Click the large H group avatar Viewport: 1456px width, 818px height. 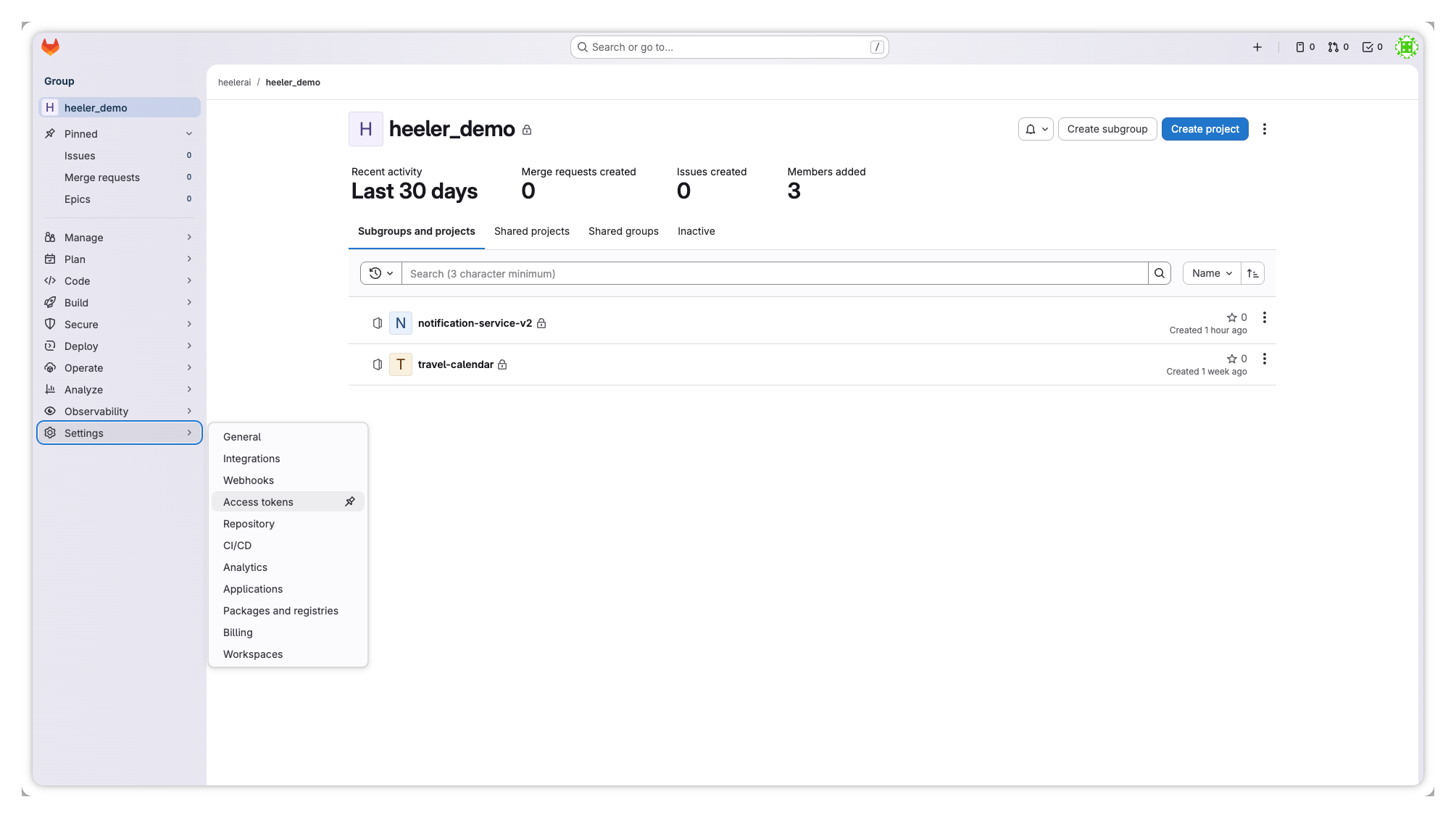[x=366, y=129]
